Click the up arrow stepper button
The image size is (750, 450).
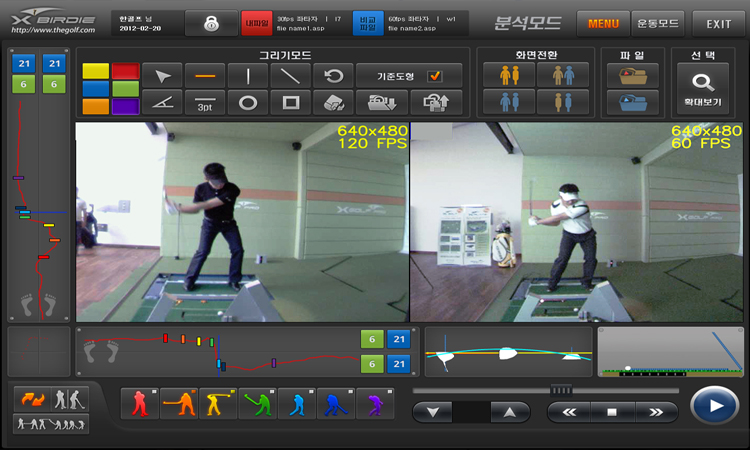(510, 412)
